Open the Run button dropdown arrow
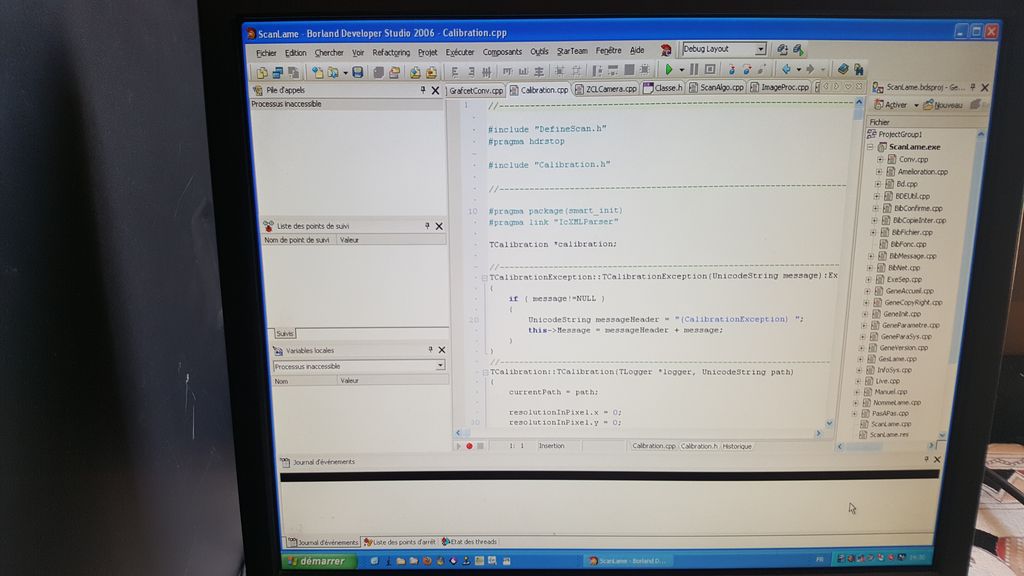Image resolution: width=1024 pixels, height=576 pixels. click(681, 70)
